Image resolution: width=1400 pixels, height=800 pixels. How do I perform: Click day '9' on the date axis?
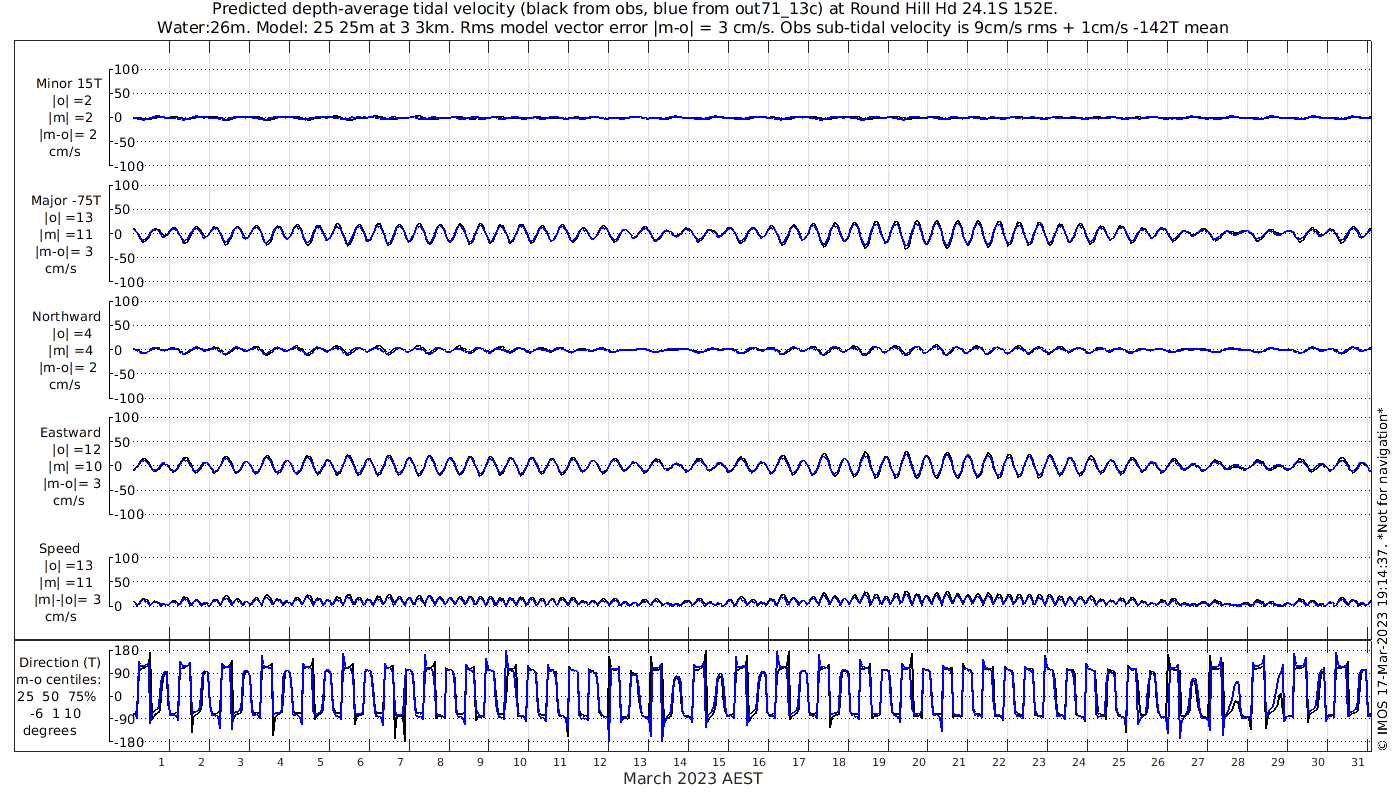pos(480,762)
